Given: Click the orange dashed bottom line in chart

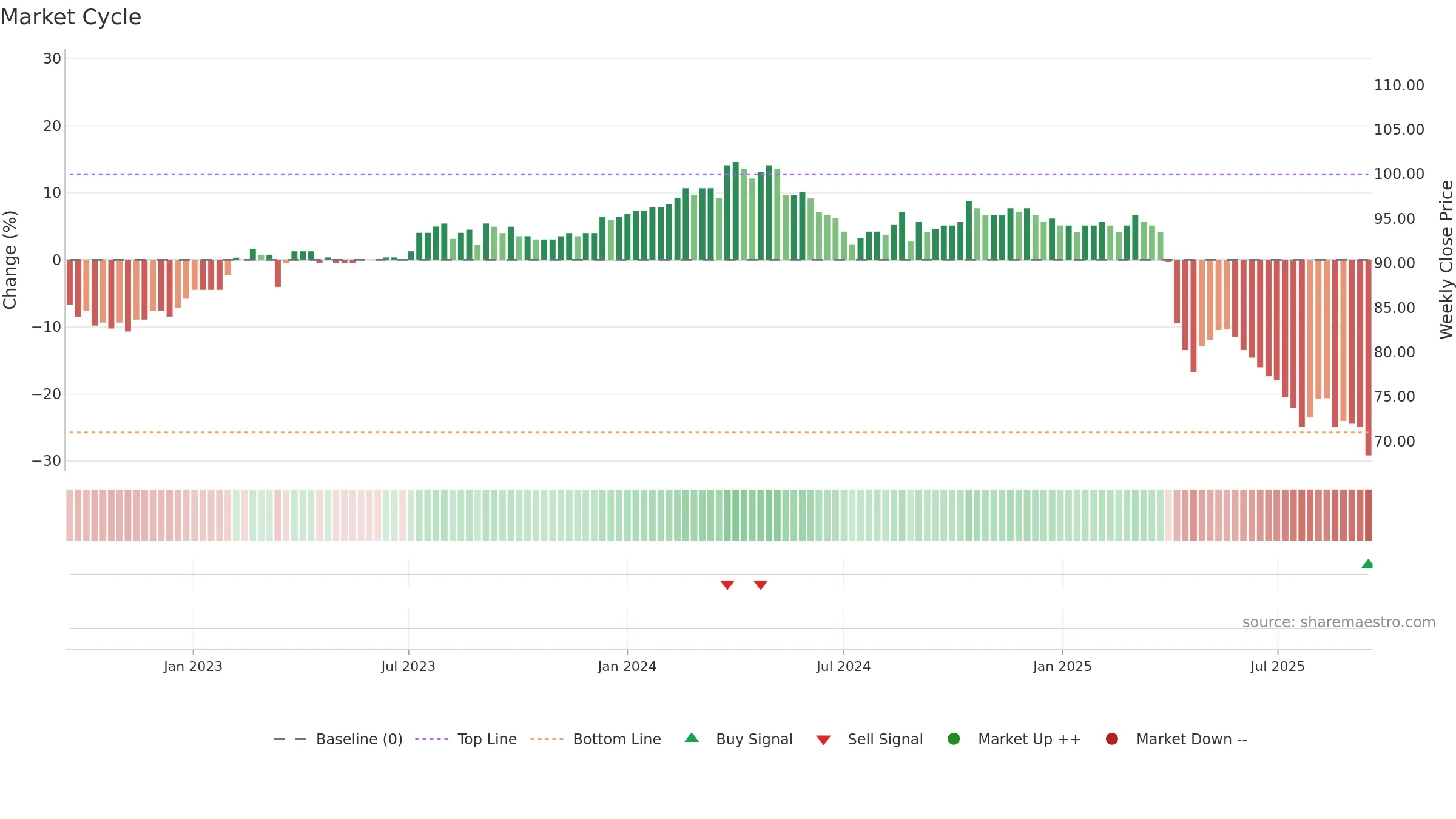Looking at the screenshot, I should [719, 433].
